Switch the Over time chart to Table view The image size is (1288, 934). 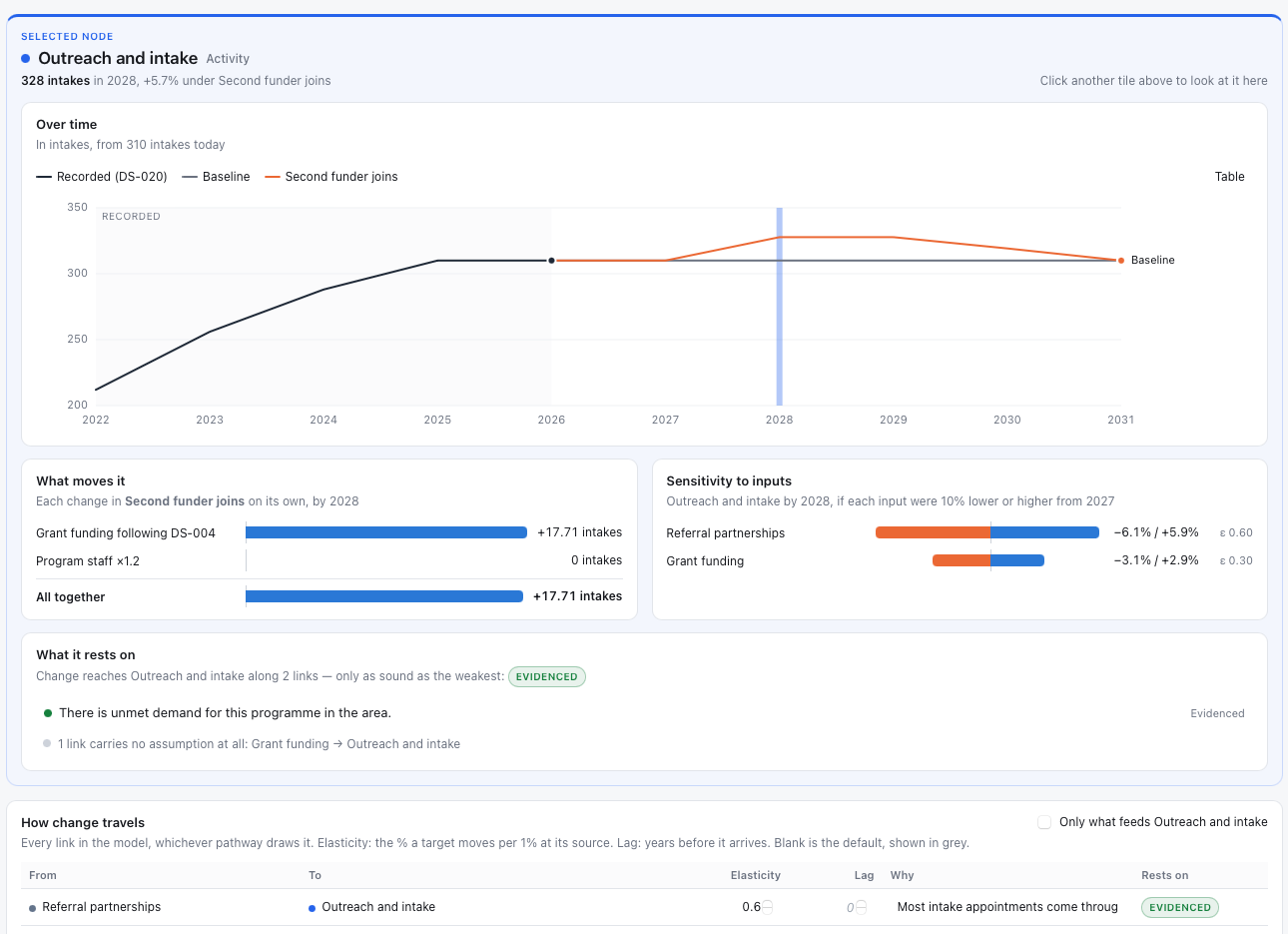pyautogui.click(x=1229, y=177)
